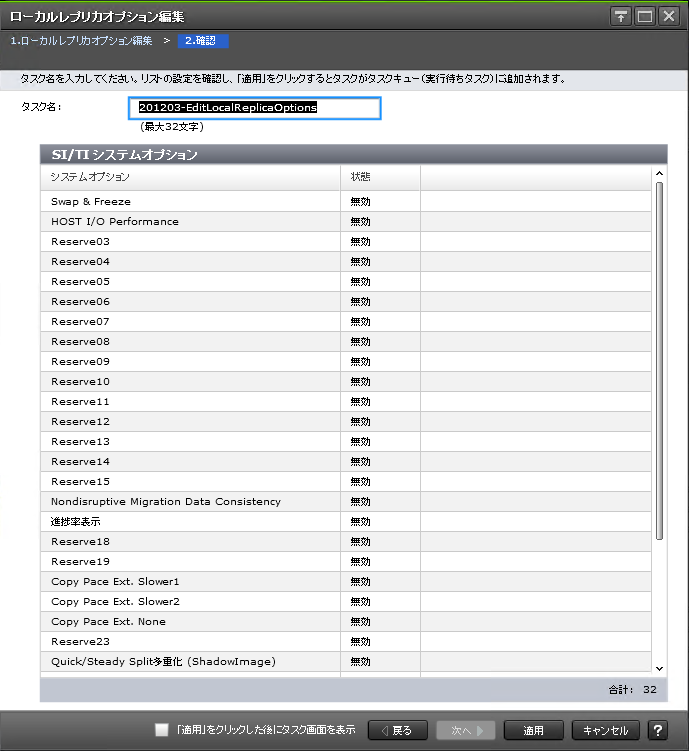Select the Reserve07 row
Image resolution: width=689 pixels, height=751 pixels.
tap(346, 322)
